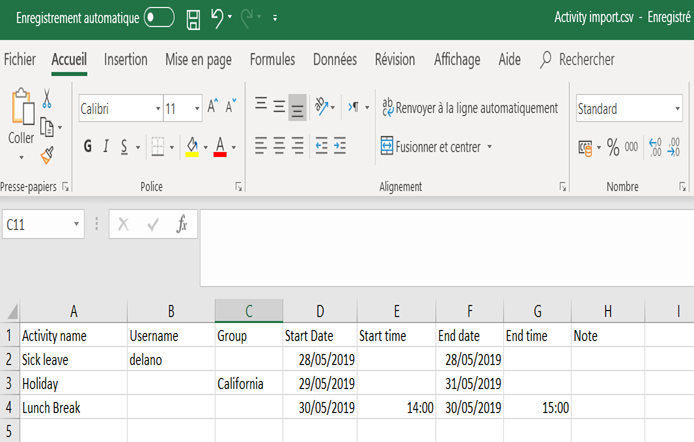Open the Formules ribbon tab

272,59
